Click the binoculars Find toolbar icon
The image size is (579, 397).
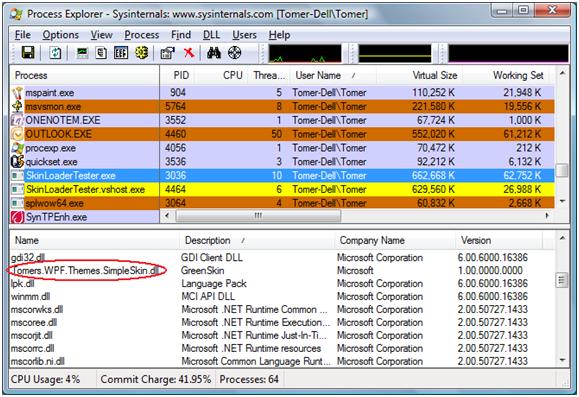point(214,53)
